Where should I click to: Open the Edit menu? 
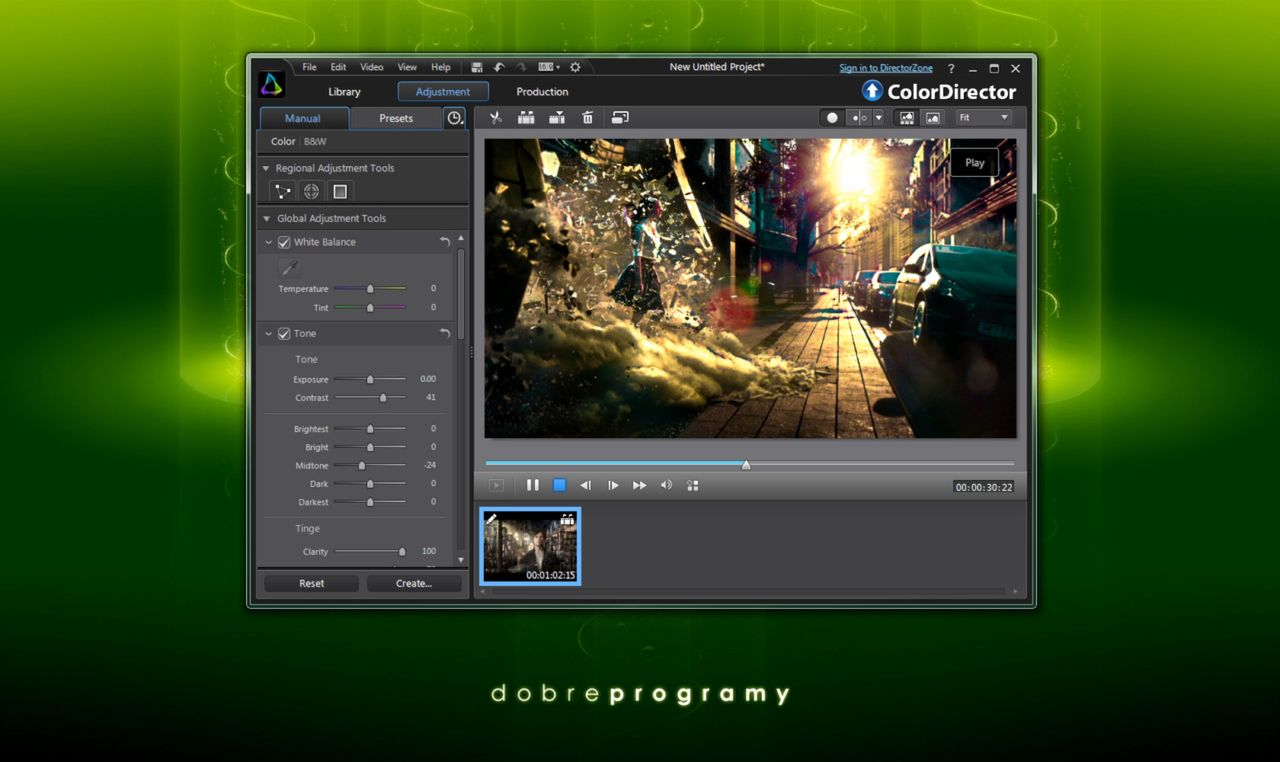[x=339, y=67]
